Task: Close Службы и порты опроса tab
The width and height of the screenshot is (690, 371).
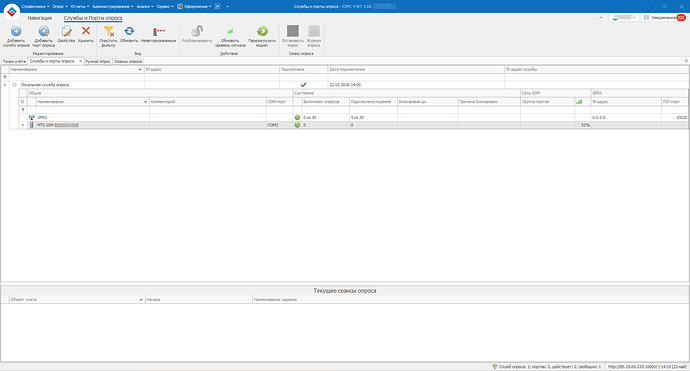Action: tap(80, 61)
